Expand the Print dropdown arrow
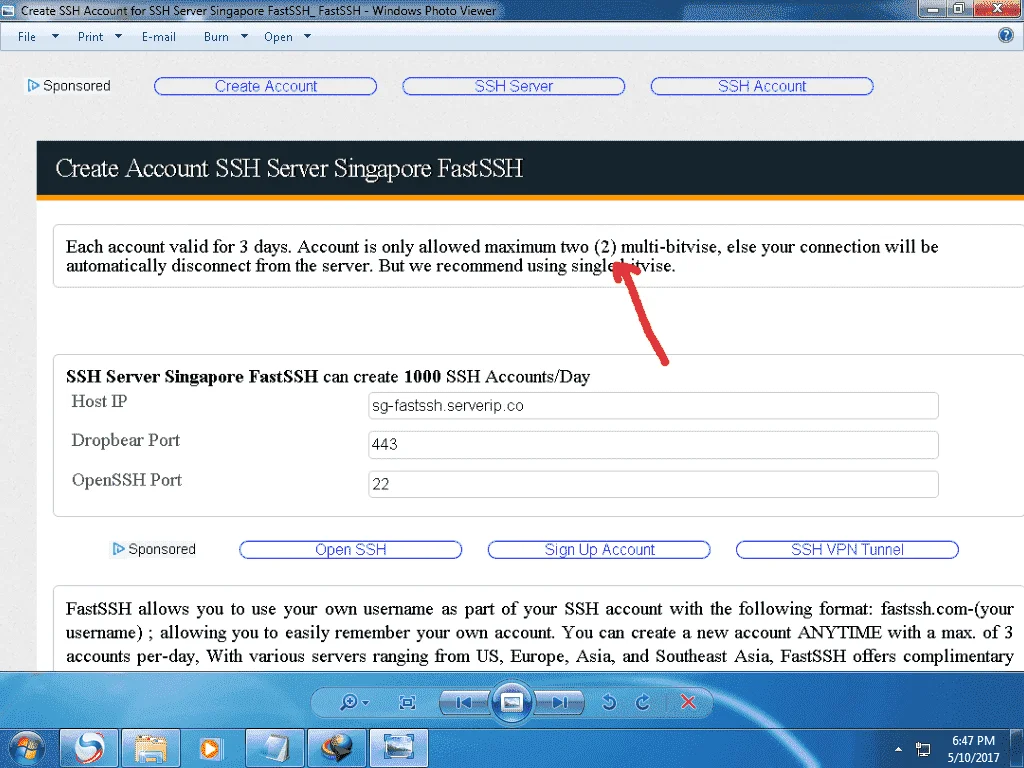The width and height of the screenshot is (1024, 768). pos(118,37)
